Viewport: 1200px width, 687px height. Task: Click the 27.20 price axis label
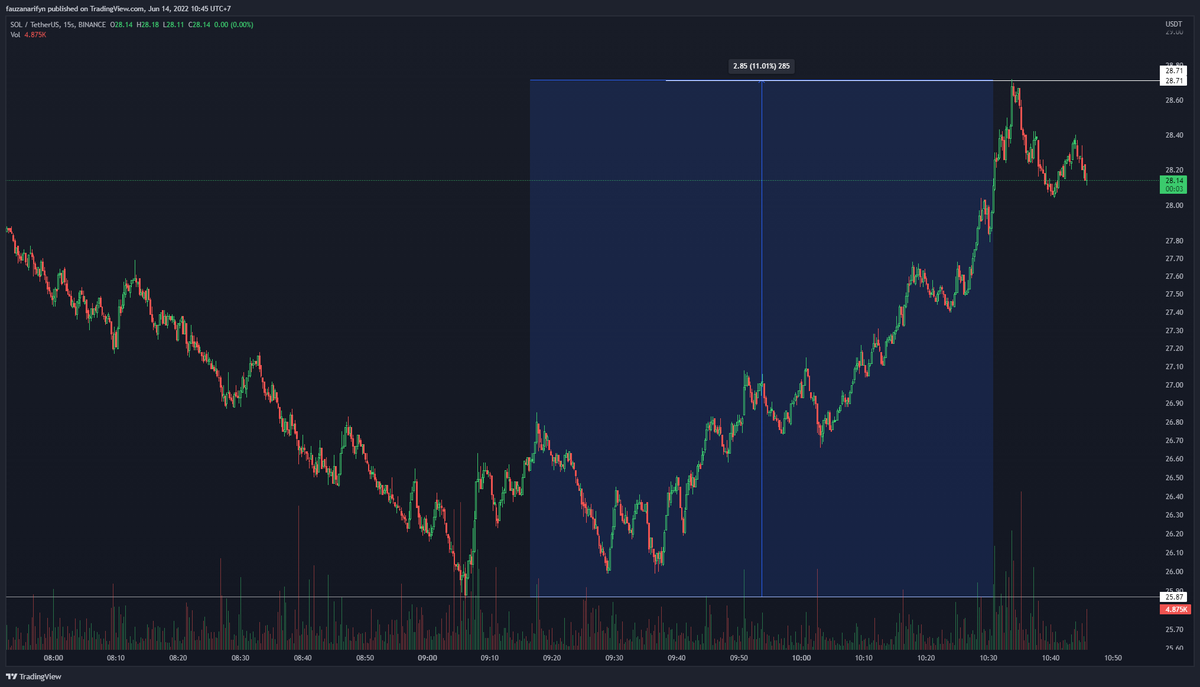1174,349
